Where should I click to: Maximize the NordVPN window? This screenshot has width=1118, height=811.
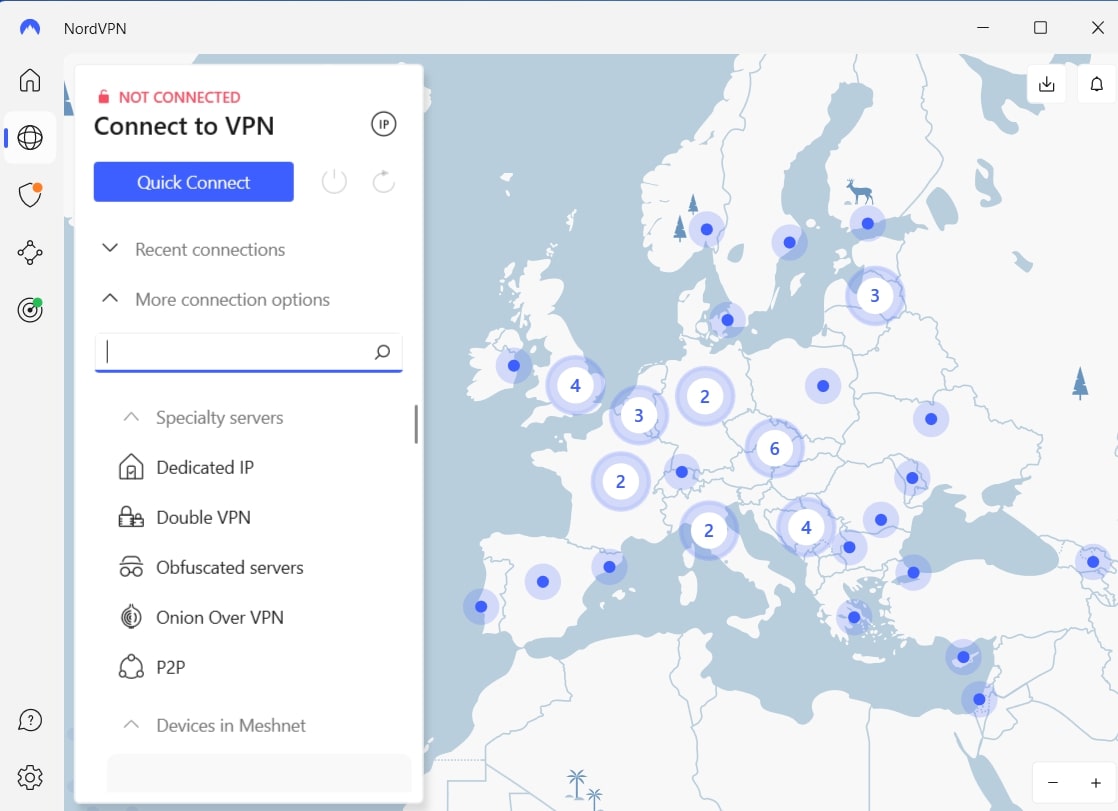point(1040,28)
